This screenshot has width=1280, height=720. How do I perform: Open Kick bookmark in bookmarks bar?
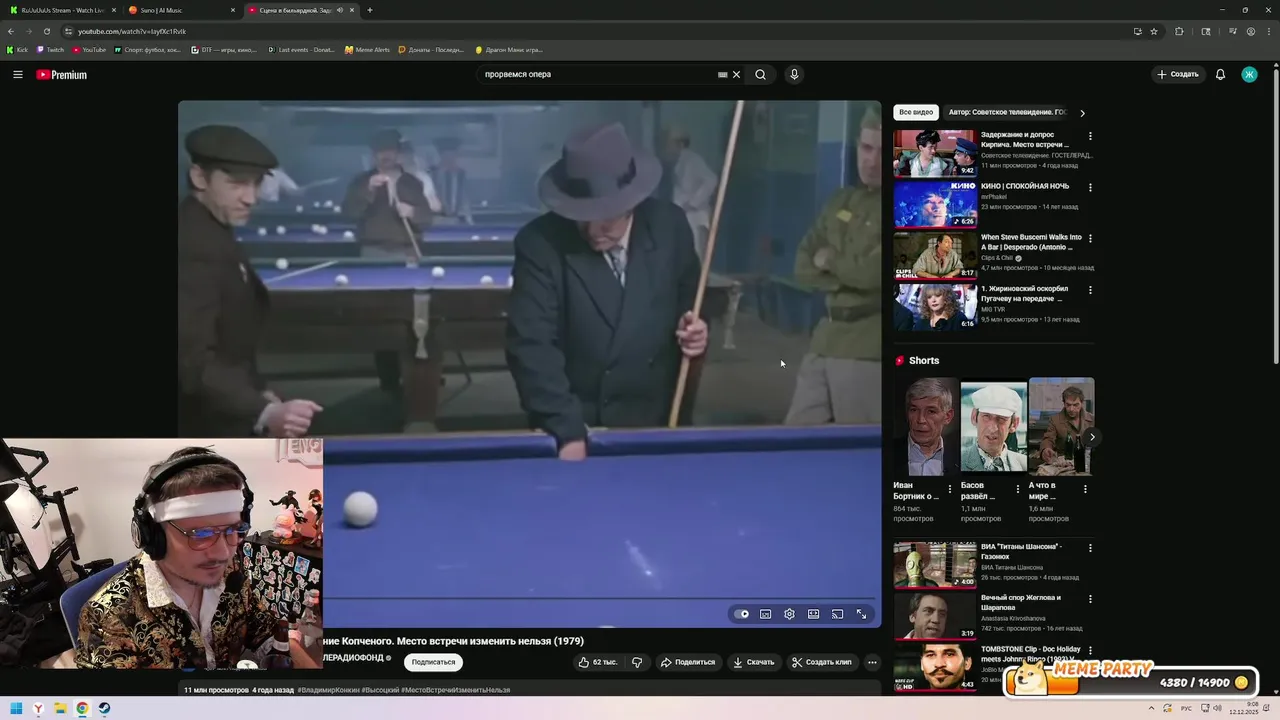[x=17, y=49]
